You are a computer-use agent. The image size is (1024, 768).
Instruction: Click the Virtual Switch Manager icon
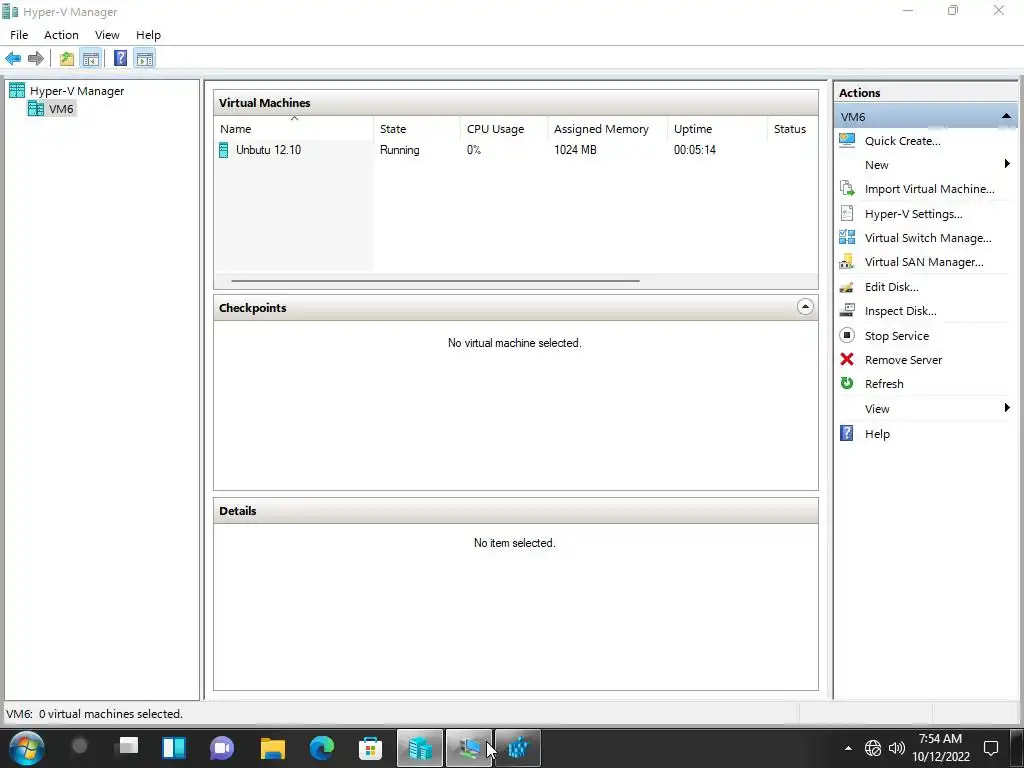[x=847, y=238]
